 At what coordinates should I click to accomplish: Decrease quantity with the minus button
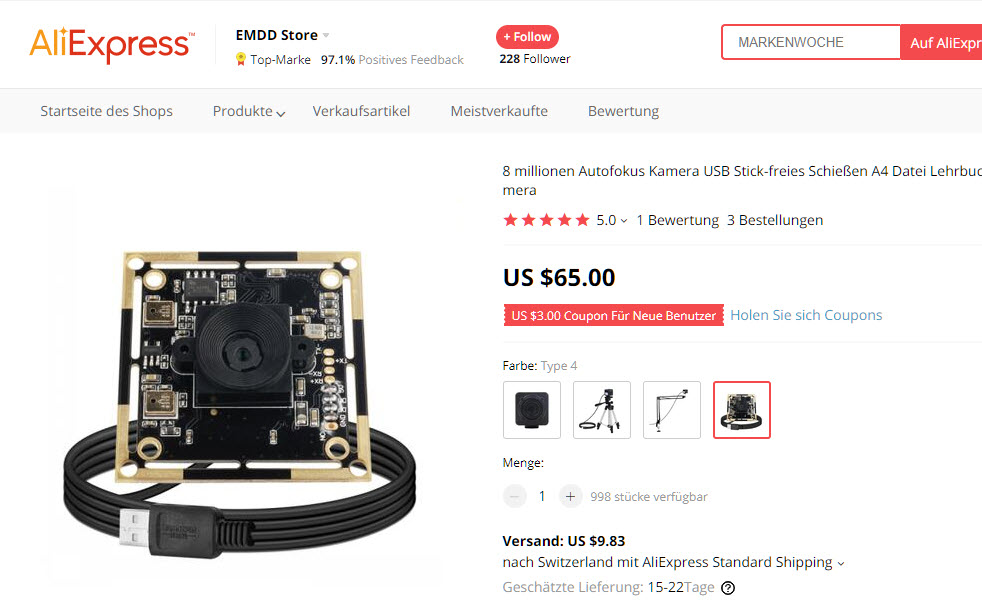click(515, 497)
